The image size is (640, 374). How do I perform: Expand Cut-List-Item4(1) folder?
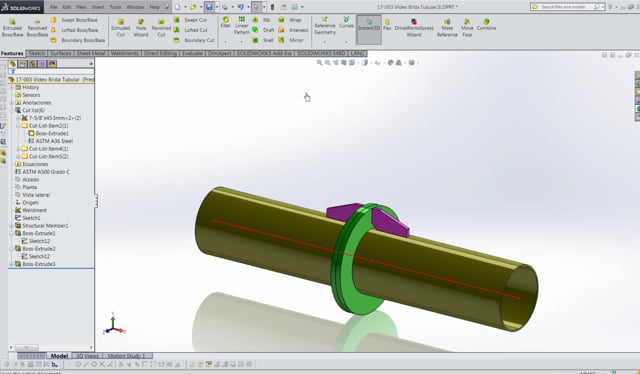pos(18,149)
